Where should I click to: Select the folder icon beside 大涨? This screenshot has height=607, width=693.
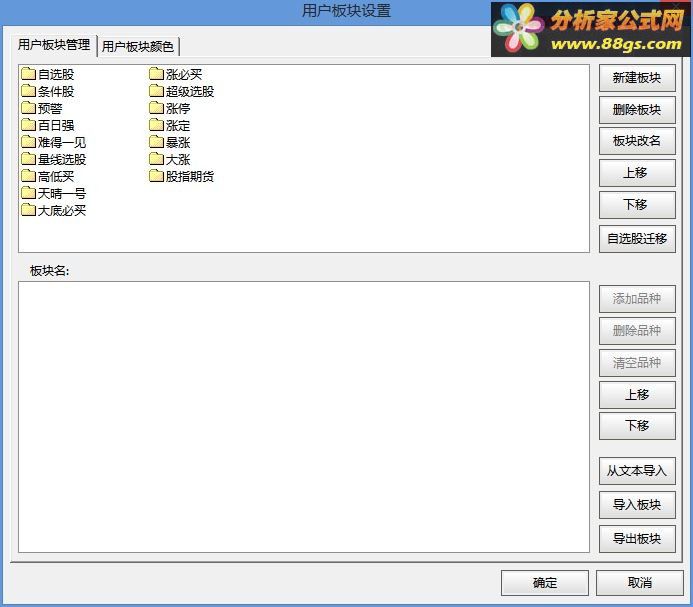point(156,159)
